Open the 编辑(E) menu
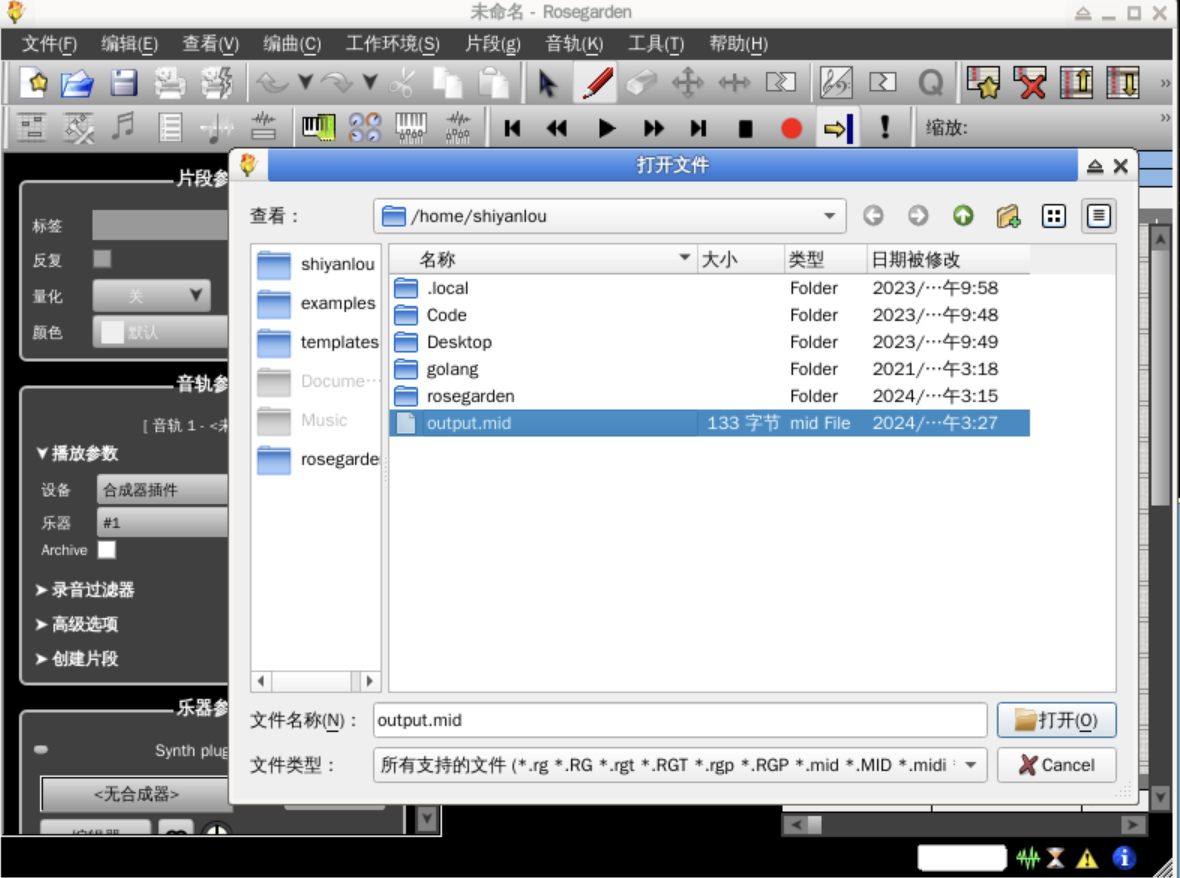Screen dimensions: 1180x878 [x=129, y=44]
